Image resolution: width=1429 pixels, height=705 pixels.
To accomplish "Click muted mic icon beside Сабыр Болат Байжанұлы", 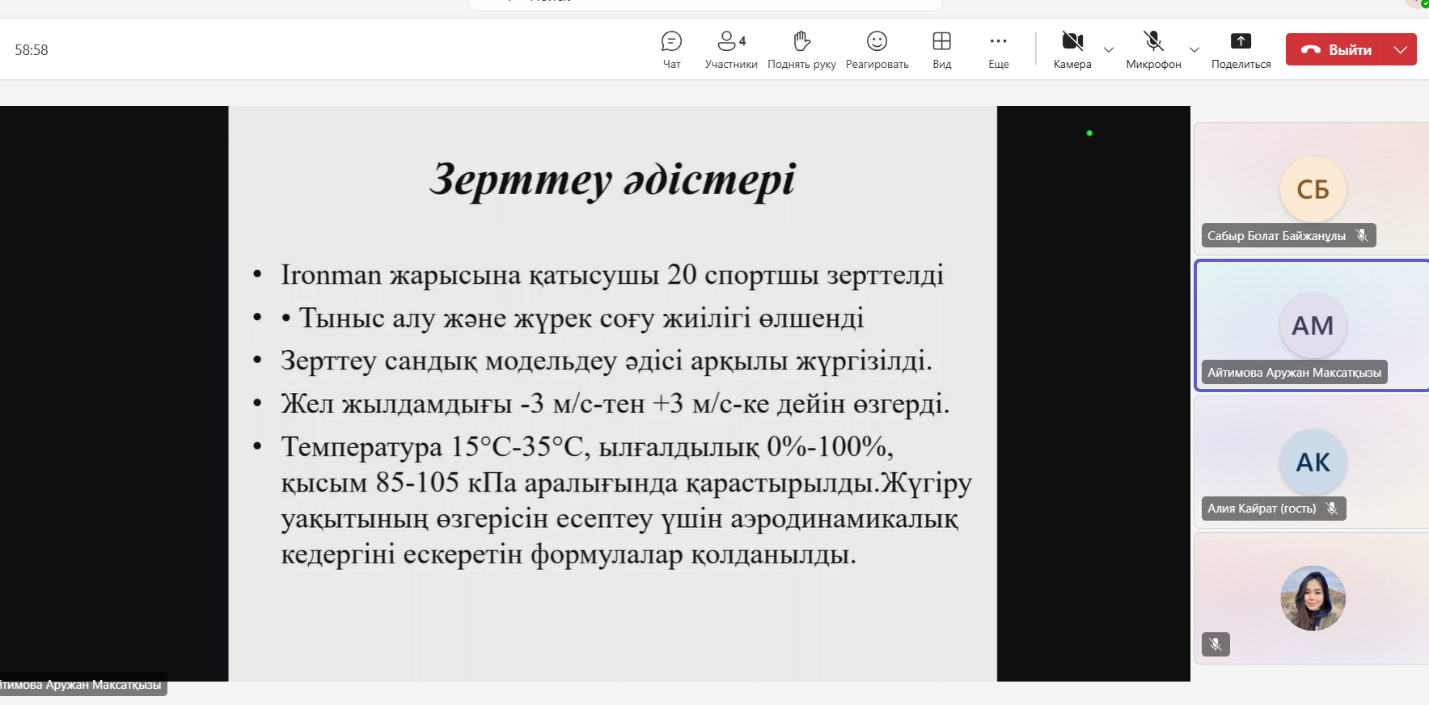I will click(x=1361, y=236).
